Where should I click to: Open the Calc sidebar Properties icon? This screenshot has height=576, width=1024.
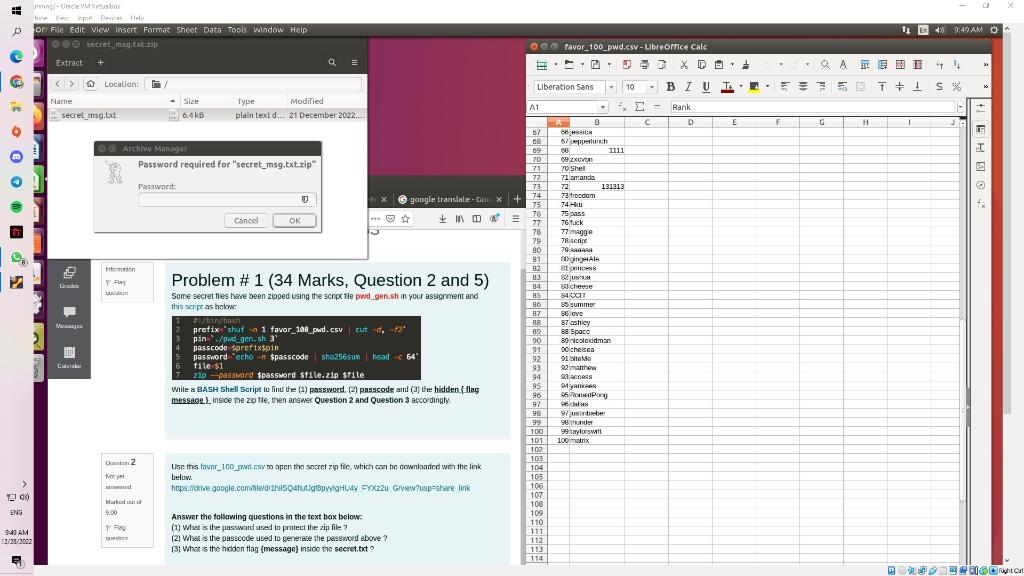click(980, 130)
